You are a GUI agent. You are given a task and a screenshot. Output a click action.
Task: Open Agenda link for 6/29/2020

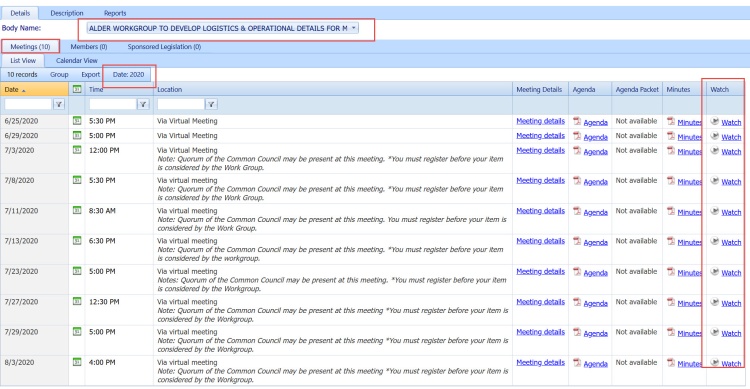pyautogui.click(x=596, y=137)
